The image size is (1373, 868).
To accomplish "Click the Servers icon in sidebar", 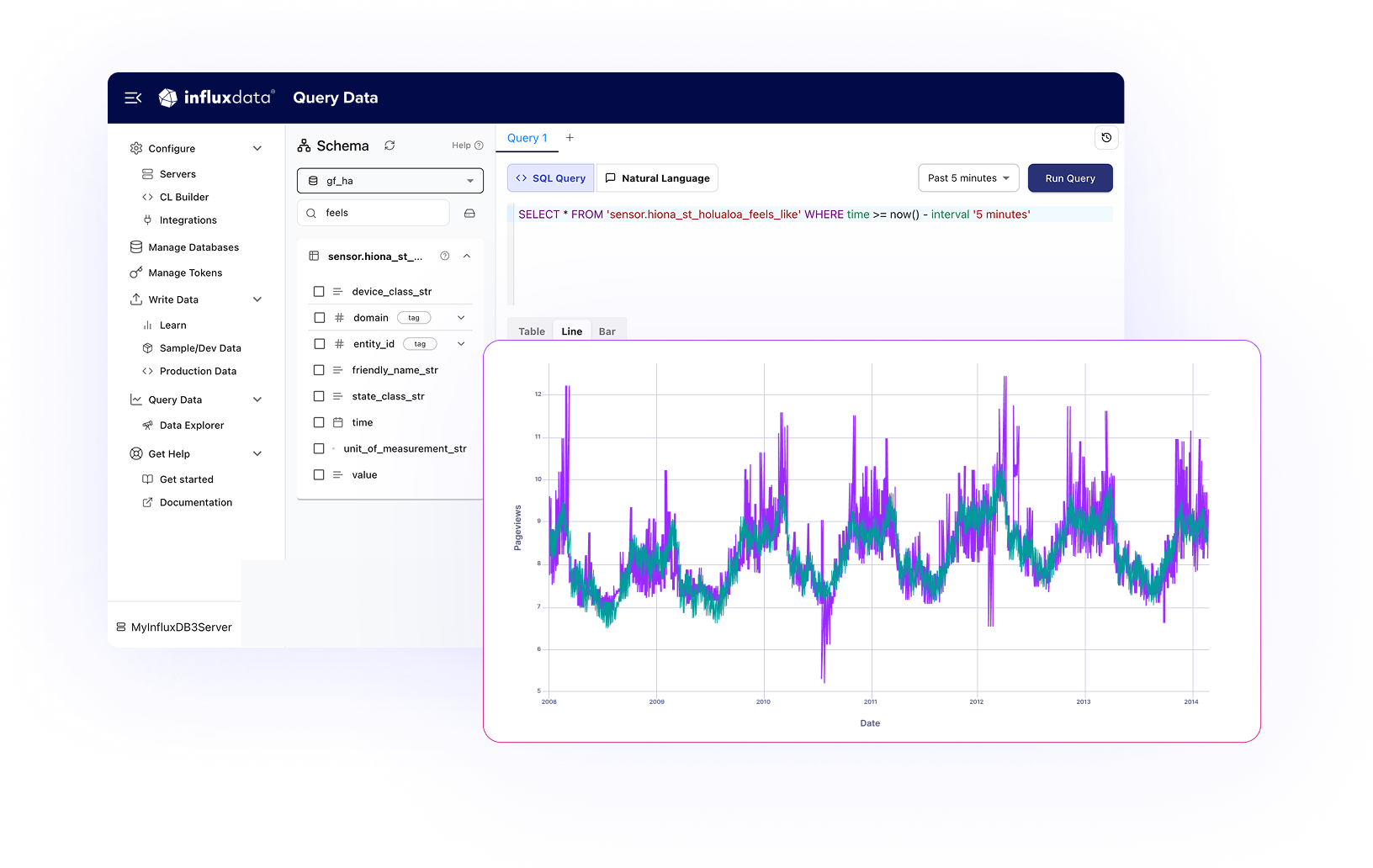I will point(147,174).
